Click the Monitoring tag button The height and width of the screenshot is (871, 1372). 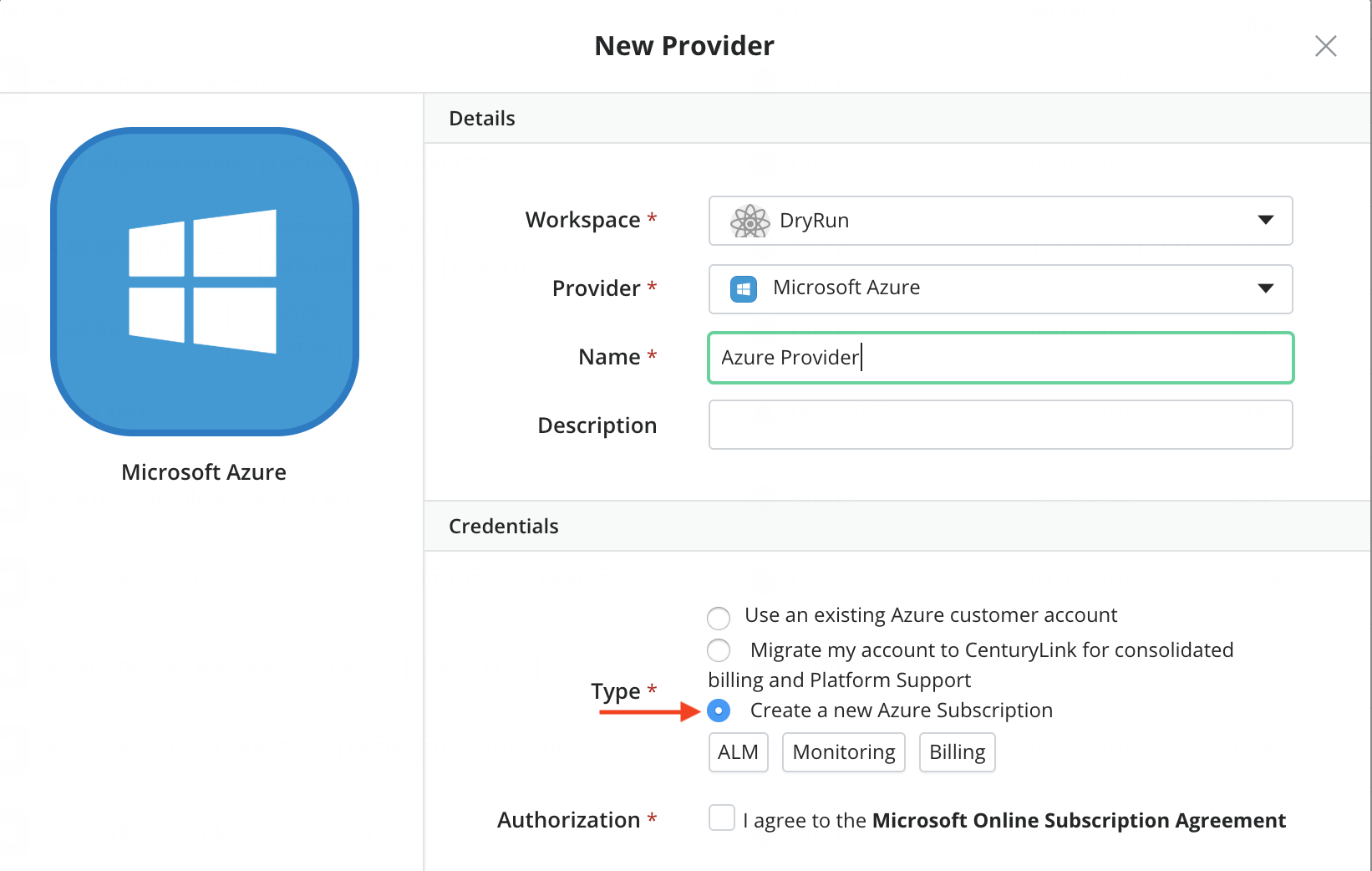[844, 752]
